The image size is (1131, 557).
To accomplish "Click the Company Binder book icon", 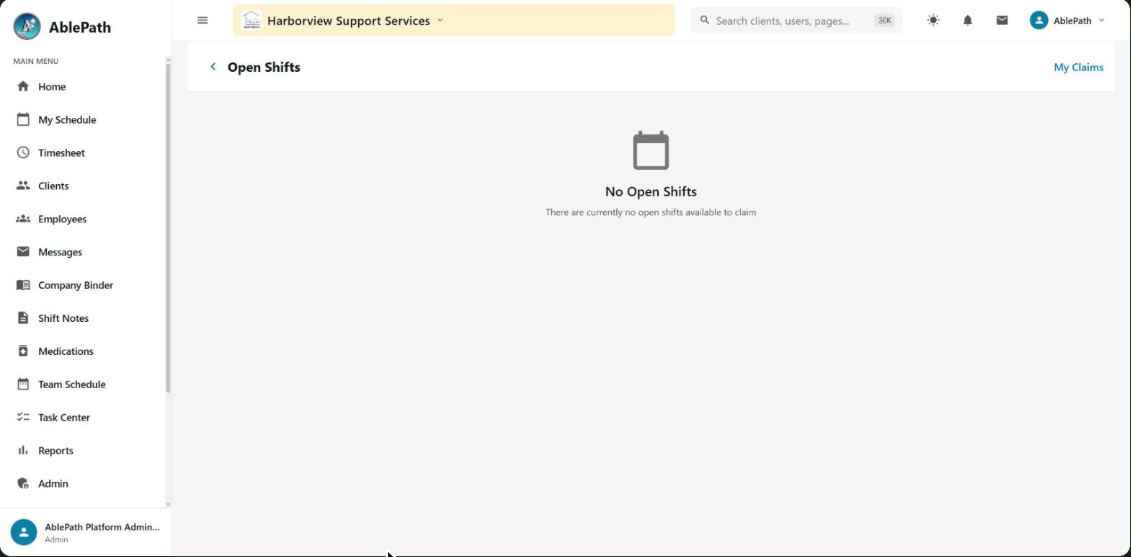I will pyautogui.click(x=23, y=285).
